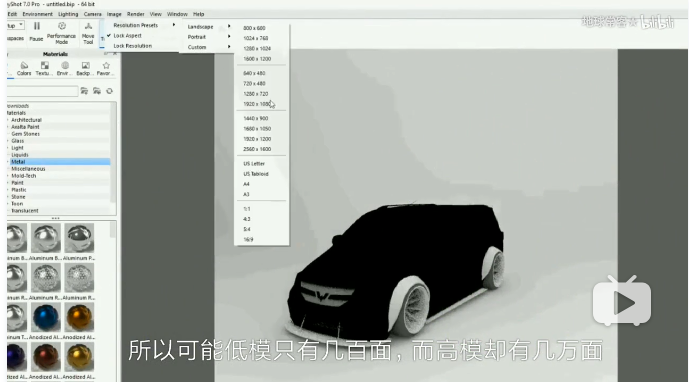This screenshot has width=689, height=382.
Task: Click the refresh library icon
Action: point(109,91)
